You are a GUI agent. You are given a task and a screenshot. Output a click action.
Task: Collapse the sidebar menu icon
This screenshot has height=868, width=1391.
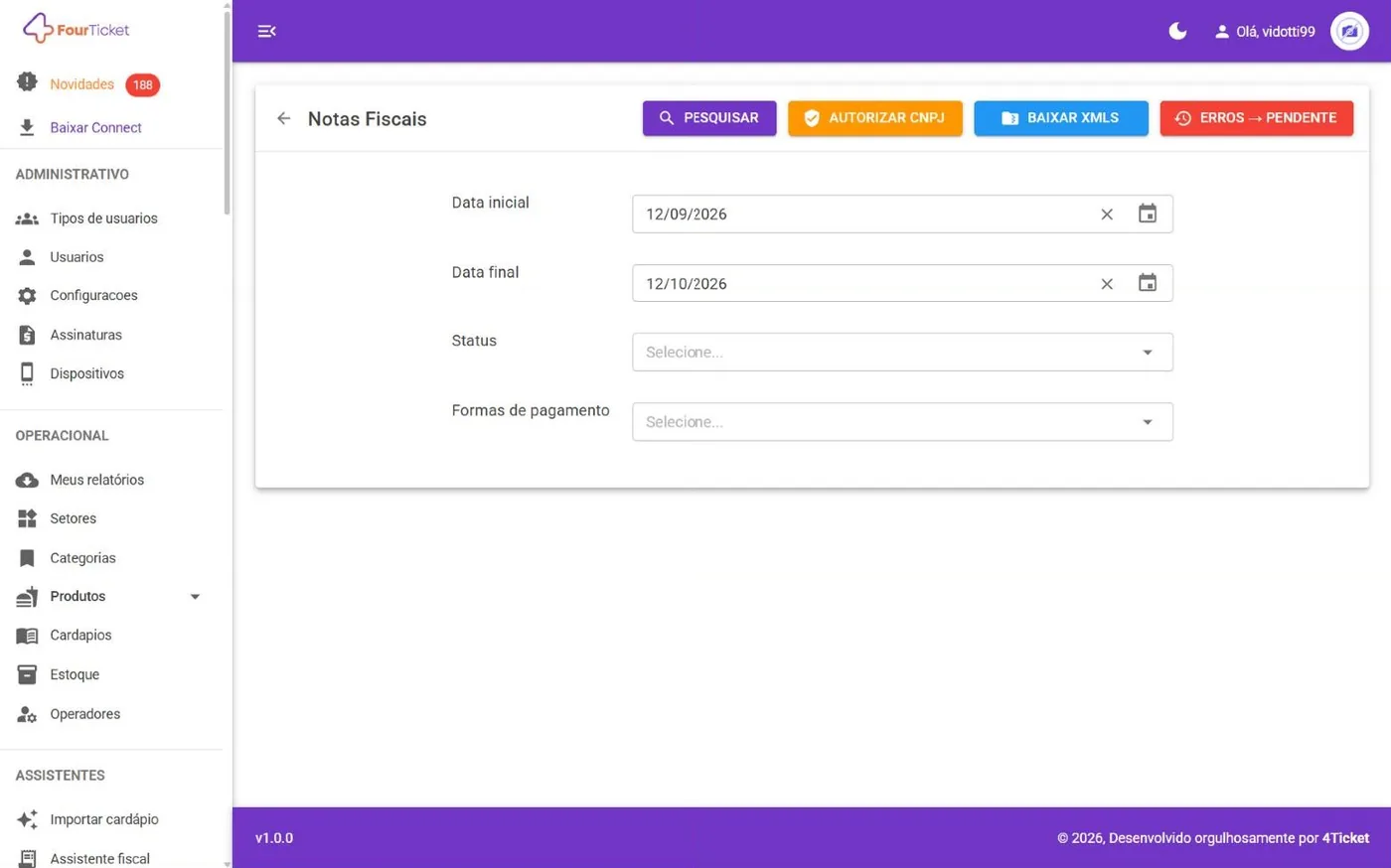point(266,31)
